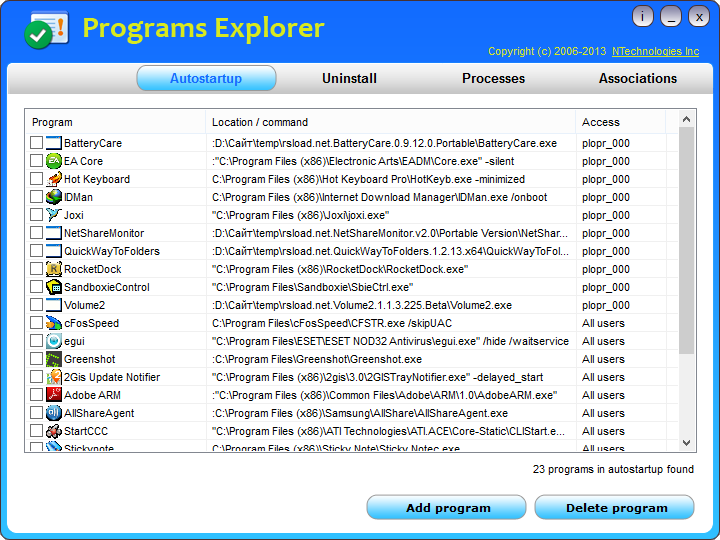Click the Delete program button
The width and height of the screenshot is (720, 540).
pos(614,507)
